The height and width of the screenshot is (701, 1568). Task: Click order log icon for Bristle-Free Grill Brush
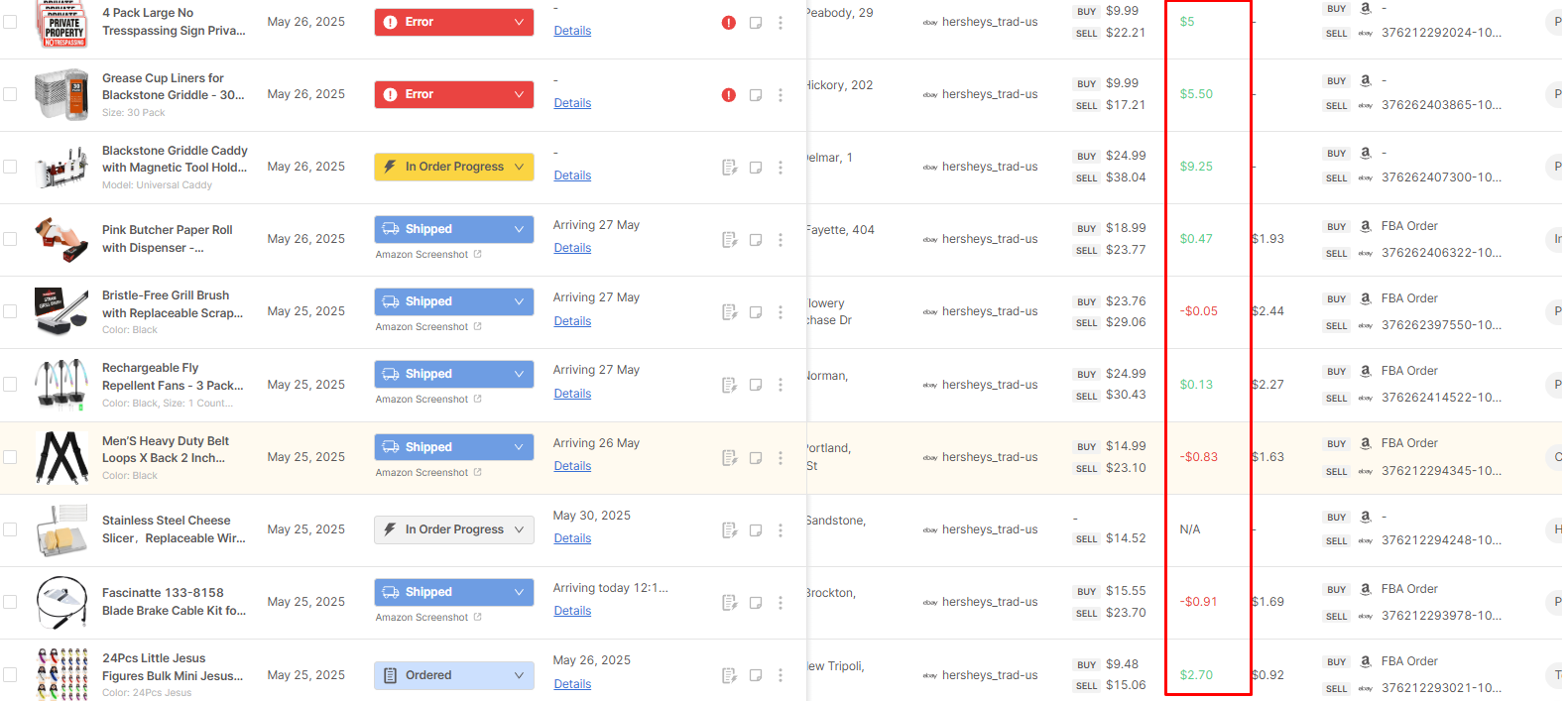coord(730,312)
